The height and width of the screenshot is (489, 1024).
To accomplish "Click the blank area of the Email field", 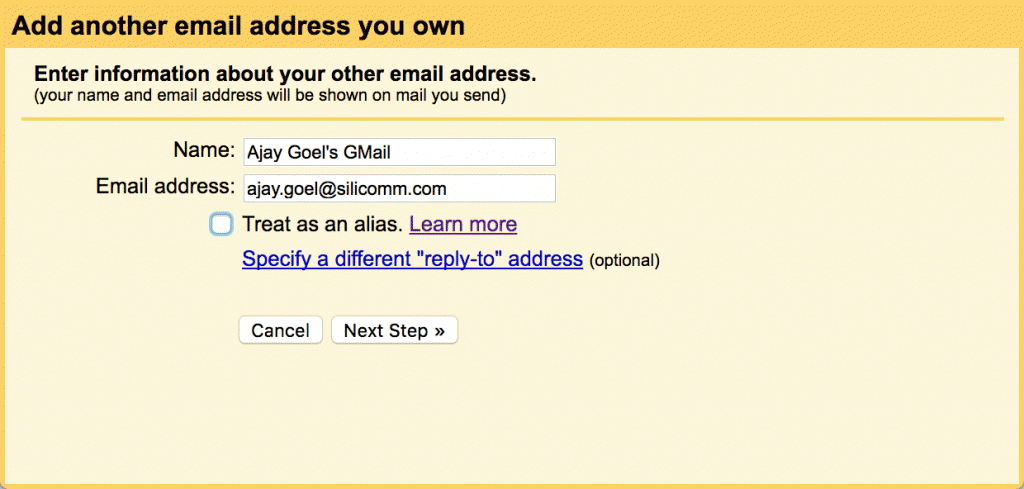I will [502, 189].
